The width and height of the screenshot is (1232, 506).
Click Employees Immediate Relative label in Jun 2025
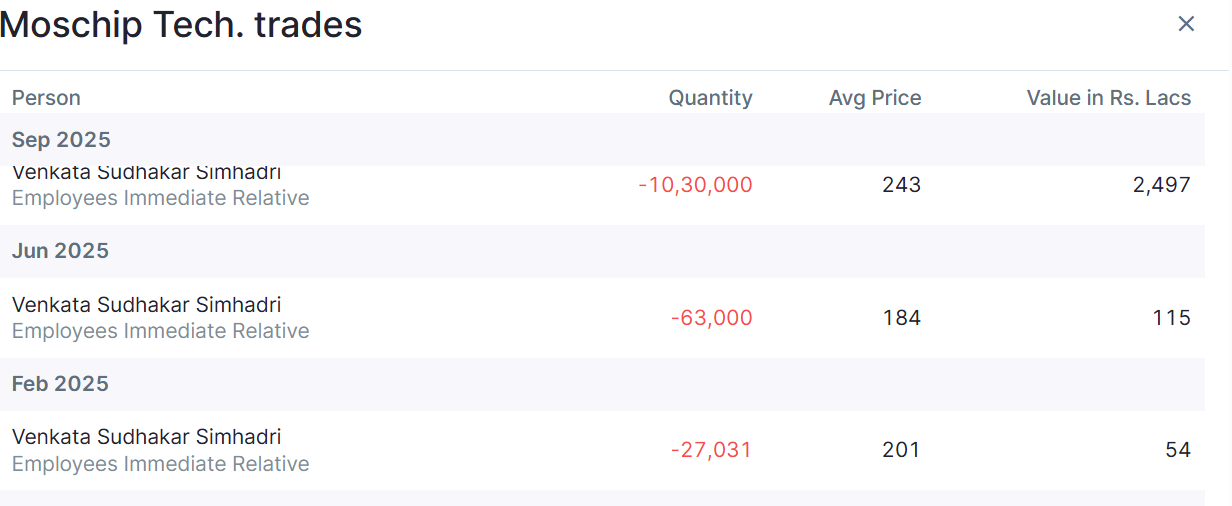coord(160,331)
